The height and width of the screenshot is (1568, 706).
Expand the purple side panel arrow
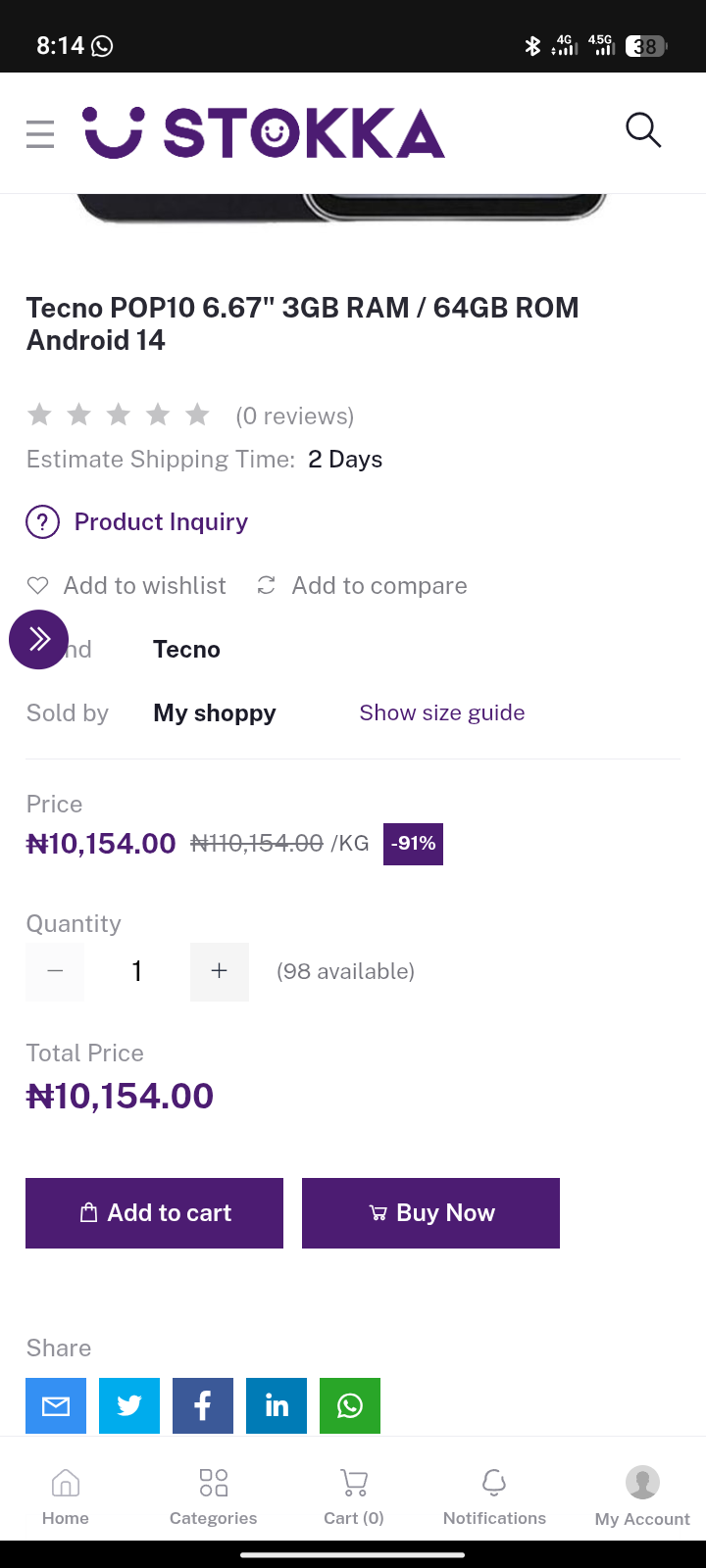coord(38,640)
